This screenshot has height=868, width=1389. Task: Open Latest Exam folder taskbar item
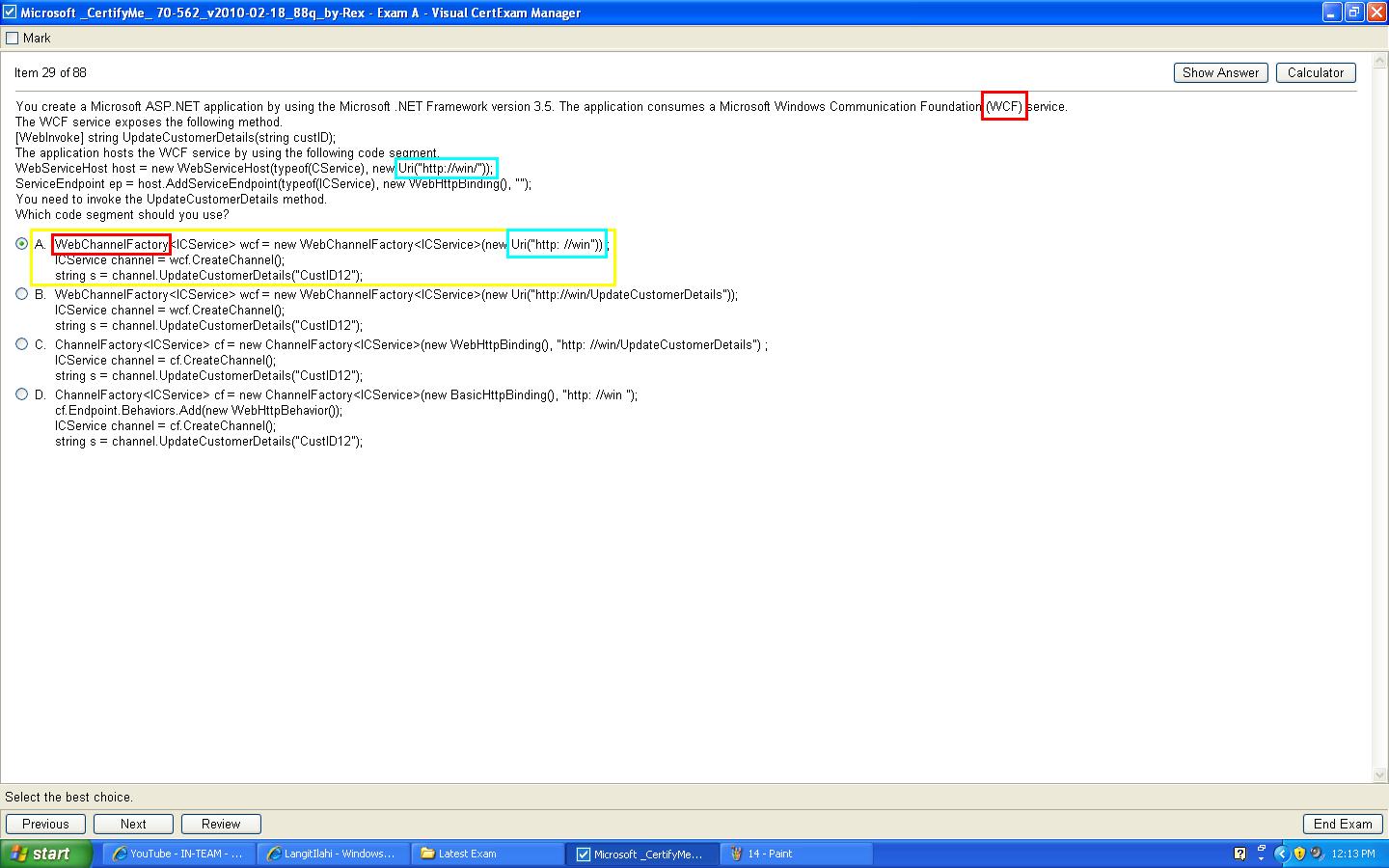point(488,854)
